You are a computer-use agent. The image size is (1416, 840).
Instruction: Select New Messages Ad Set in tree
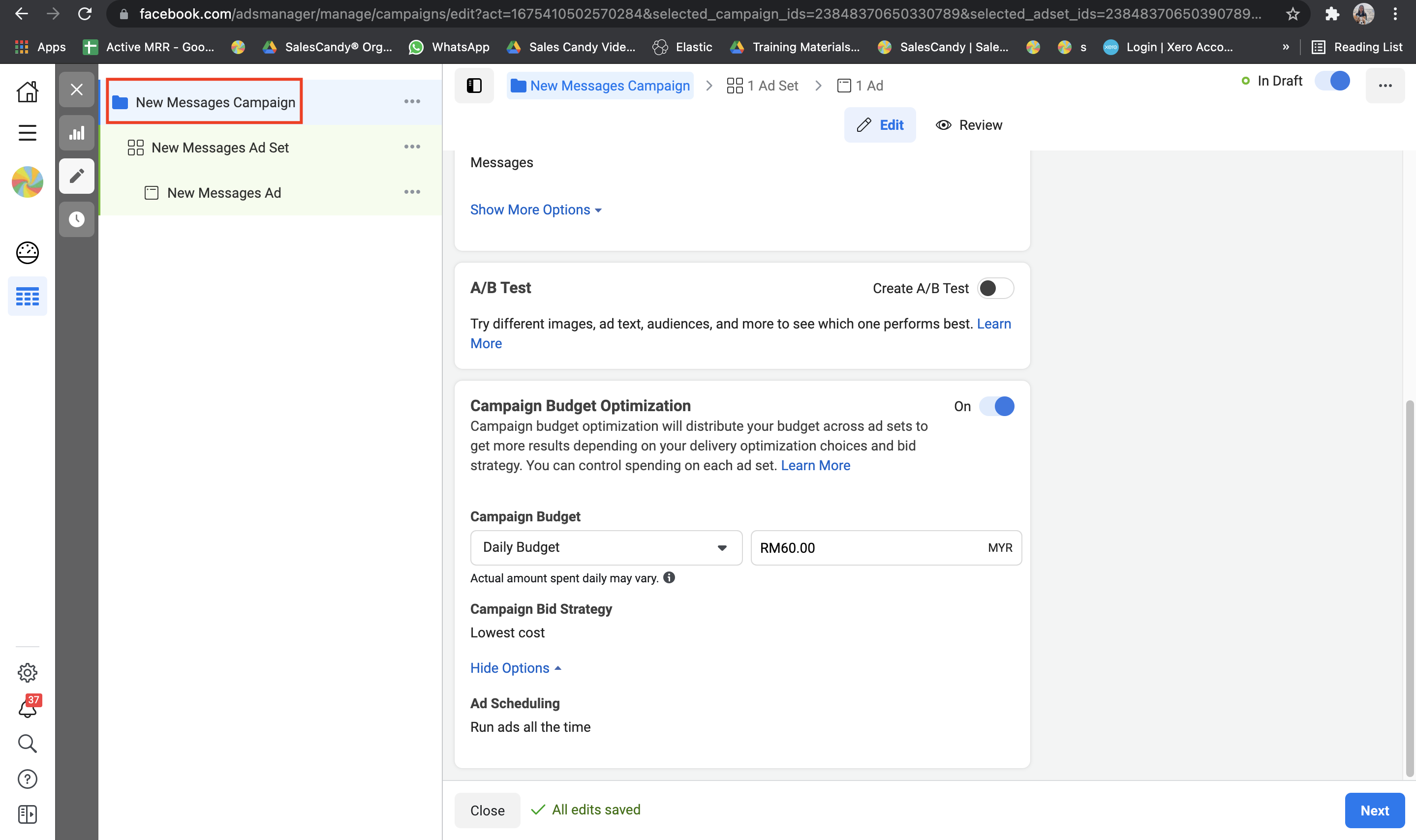219,148
